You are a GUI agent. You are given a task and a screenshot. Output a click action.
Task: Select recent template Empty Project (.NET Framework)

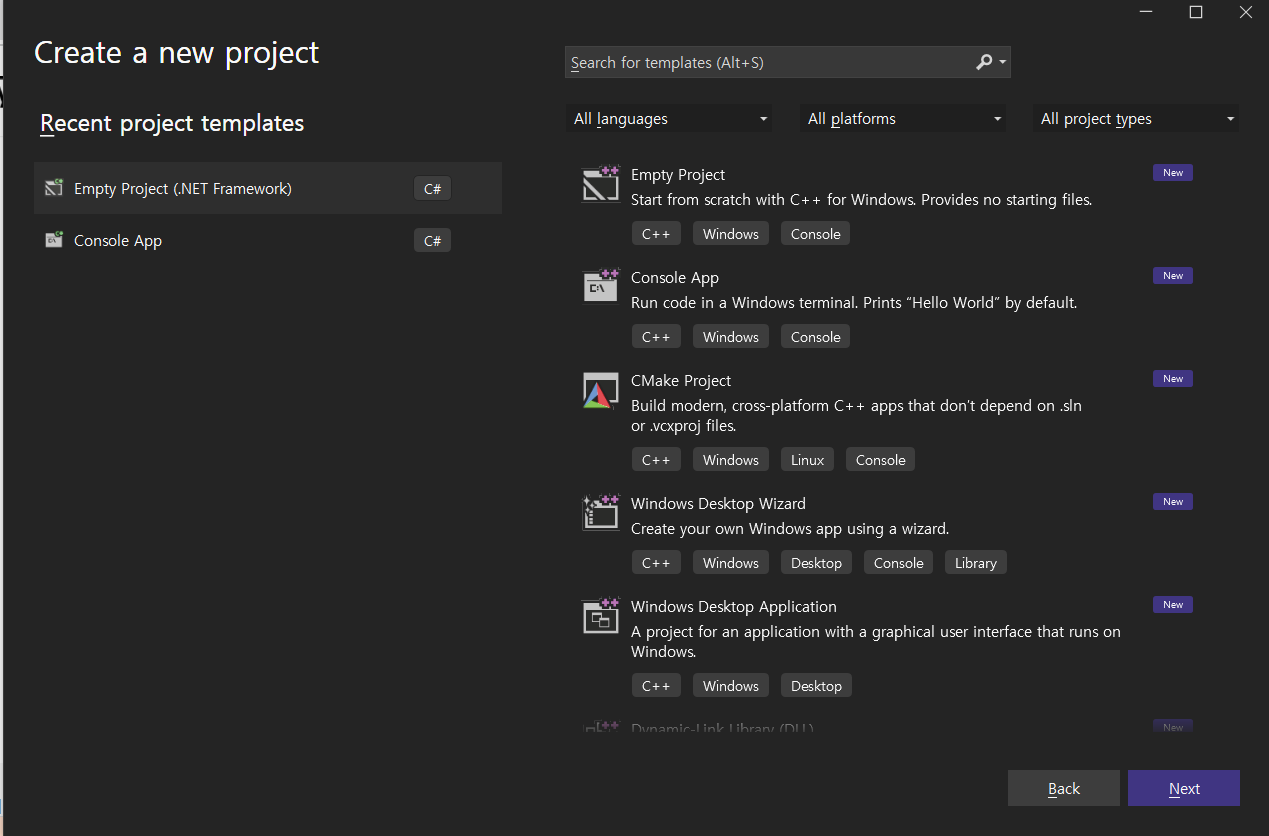268,188
